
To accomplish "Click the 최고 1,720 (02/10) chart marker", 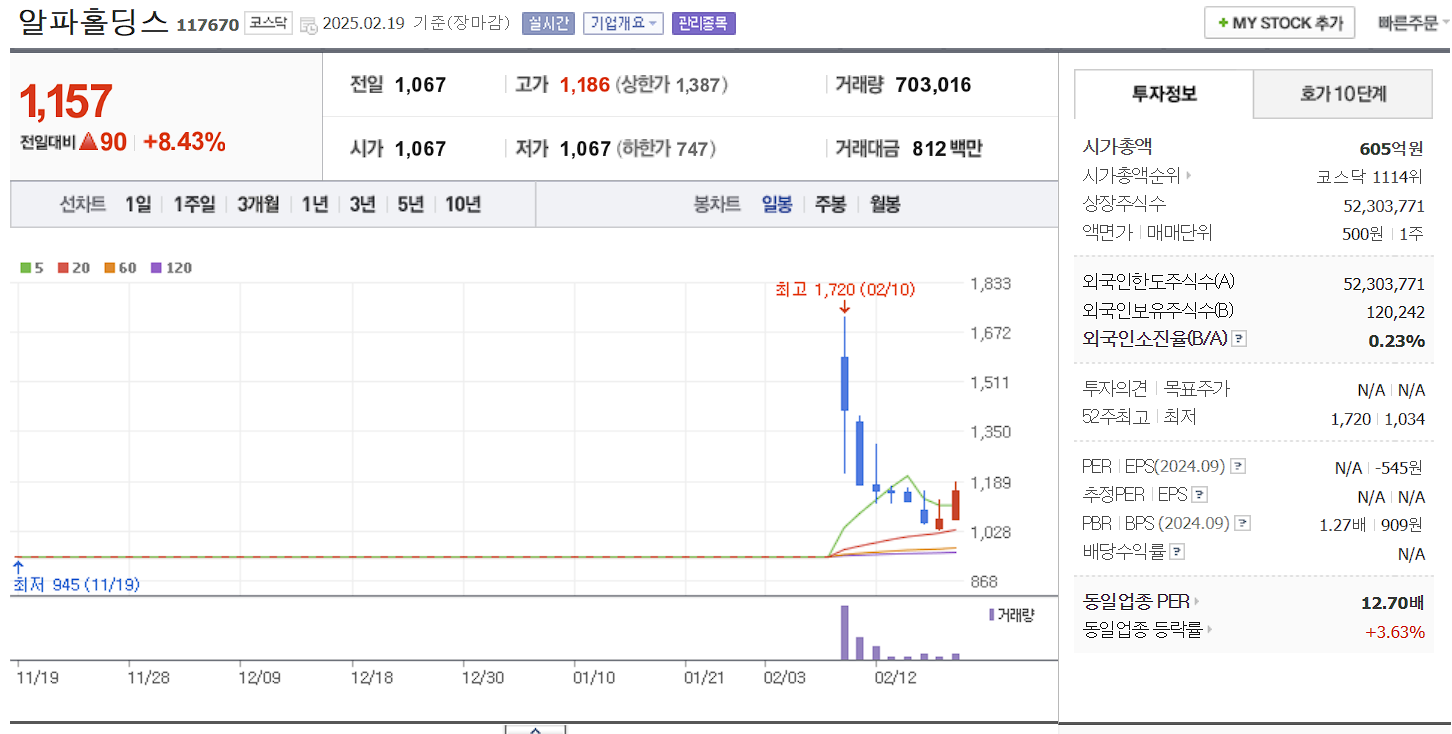I will pyautogui.click(x=845, y=291).
